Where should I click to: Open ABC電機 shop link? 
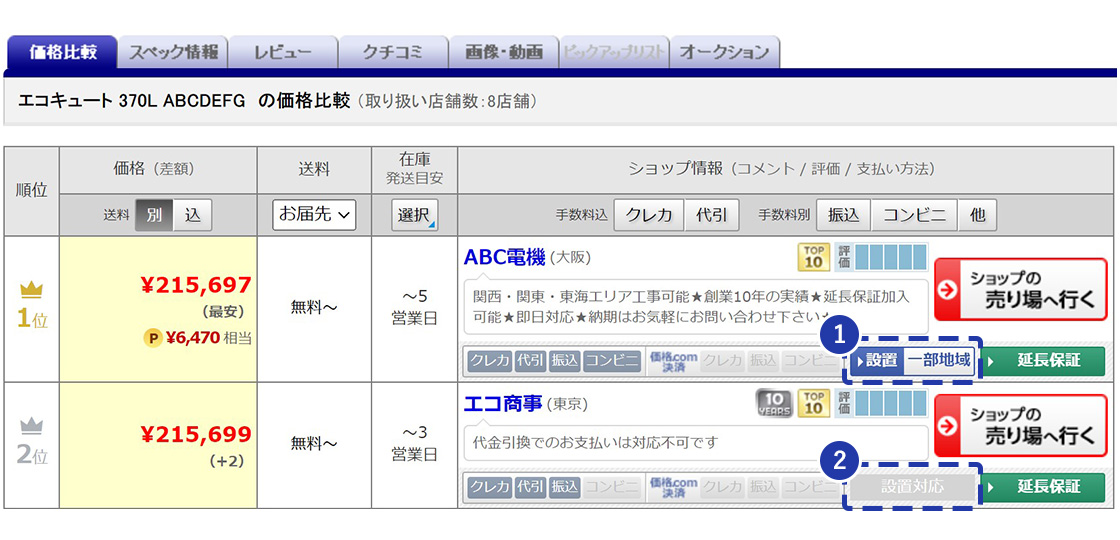tap(504, 257)
